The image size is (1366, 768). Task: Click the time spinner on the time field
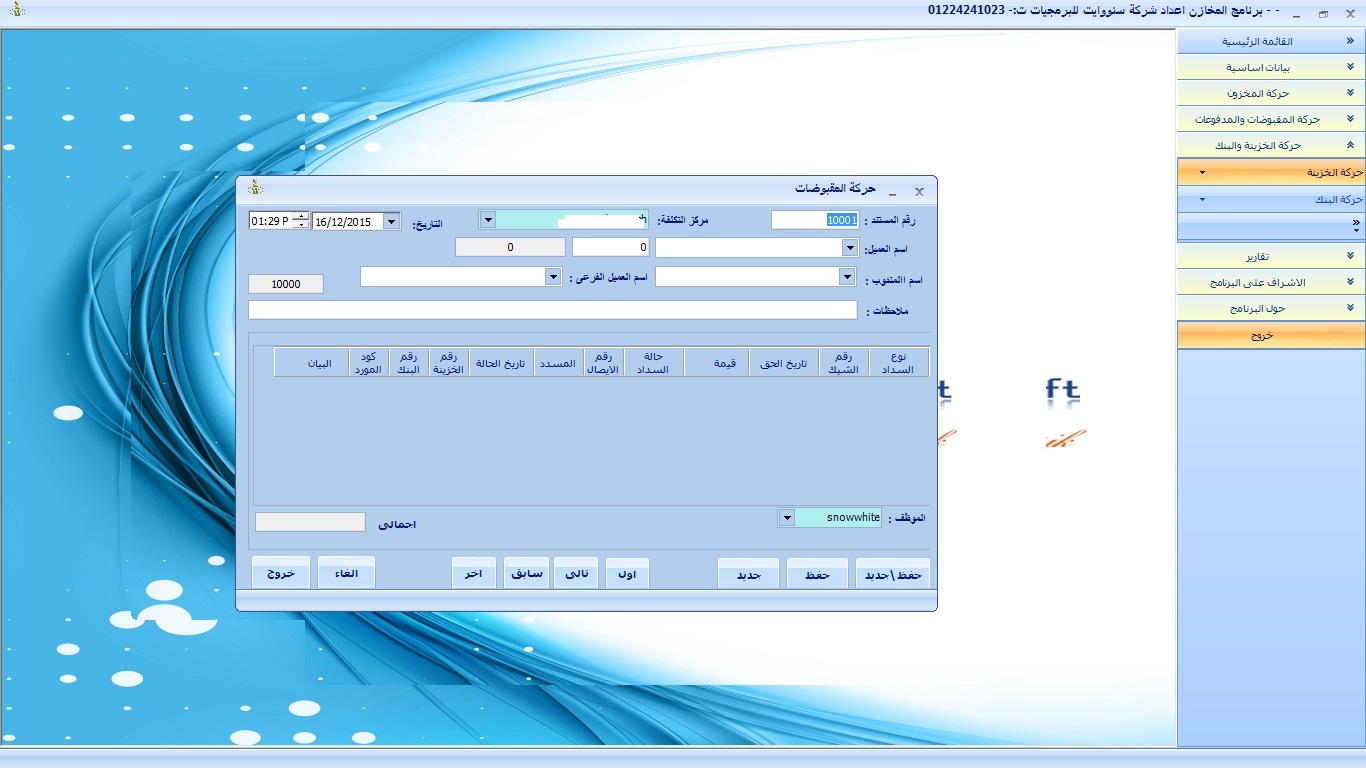click(x=300, y=221)
